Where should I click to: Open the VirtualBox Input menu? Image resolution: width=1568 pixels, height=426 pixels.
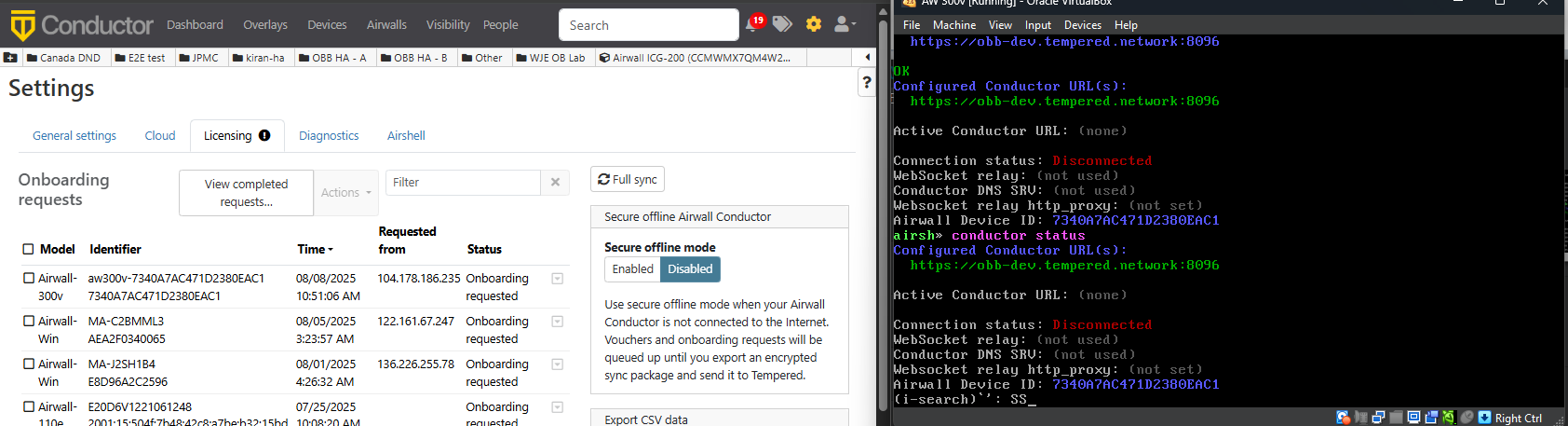pos(1038,25)
